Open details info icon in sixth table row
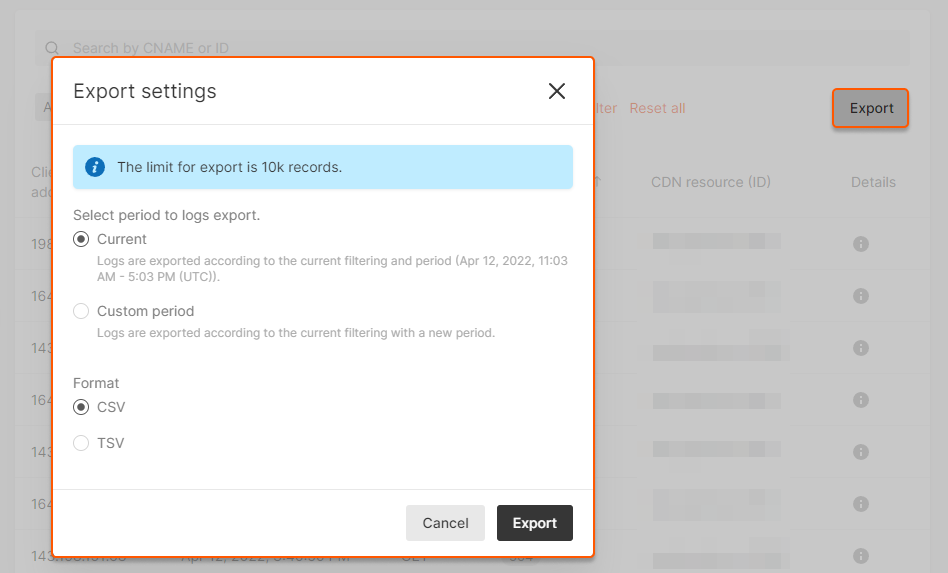This screenshot has width=948, height=573. [x=860, y=504]
